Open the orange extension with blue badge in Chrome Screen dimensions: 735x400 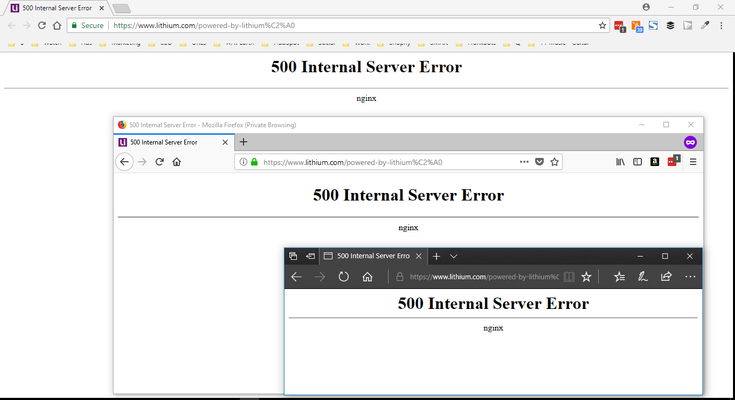[637, 26]
